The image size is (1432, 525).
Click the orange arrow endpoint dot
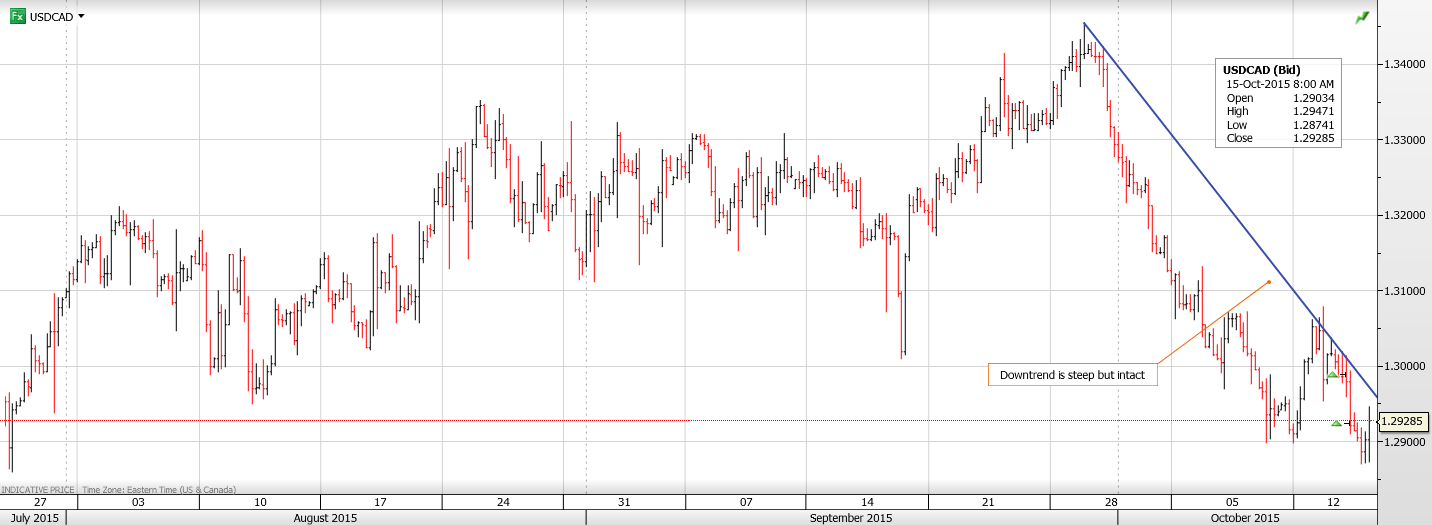1269,282
